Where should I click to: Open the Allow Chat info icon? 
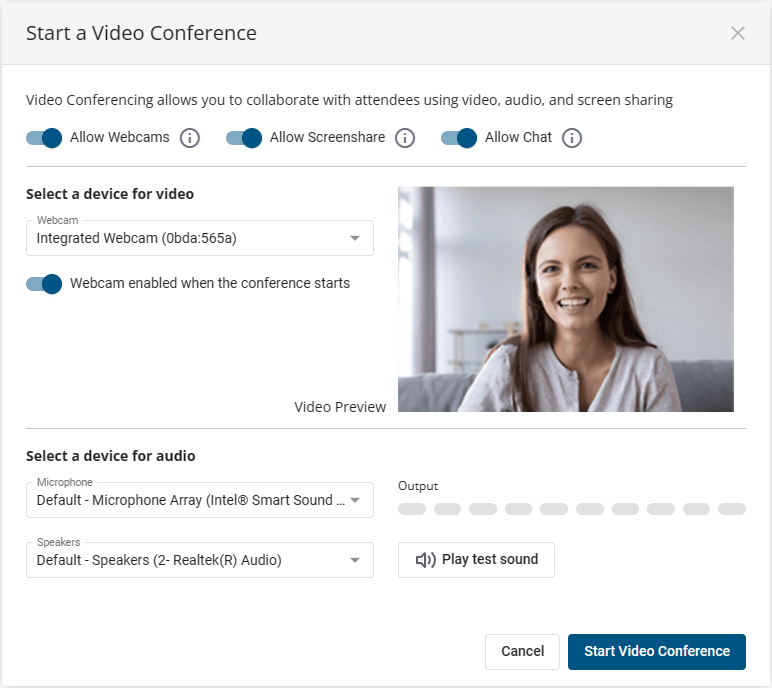point(572,138)
